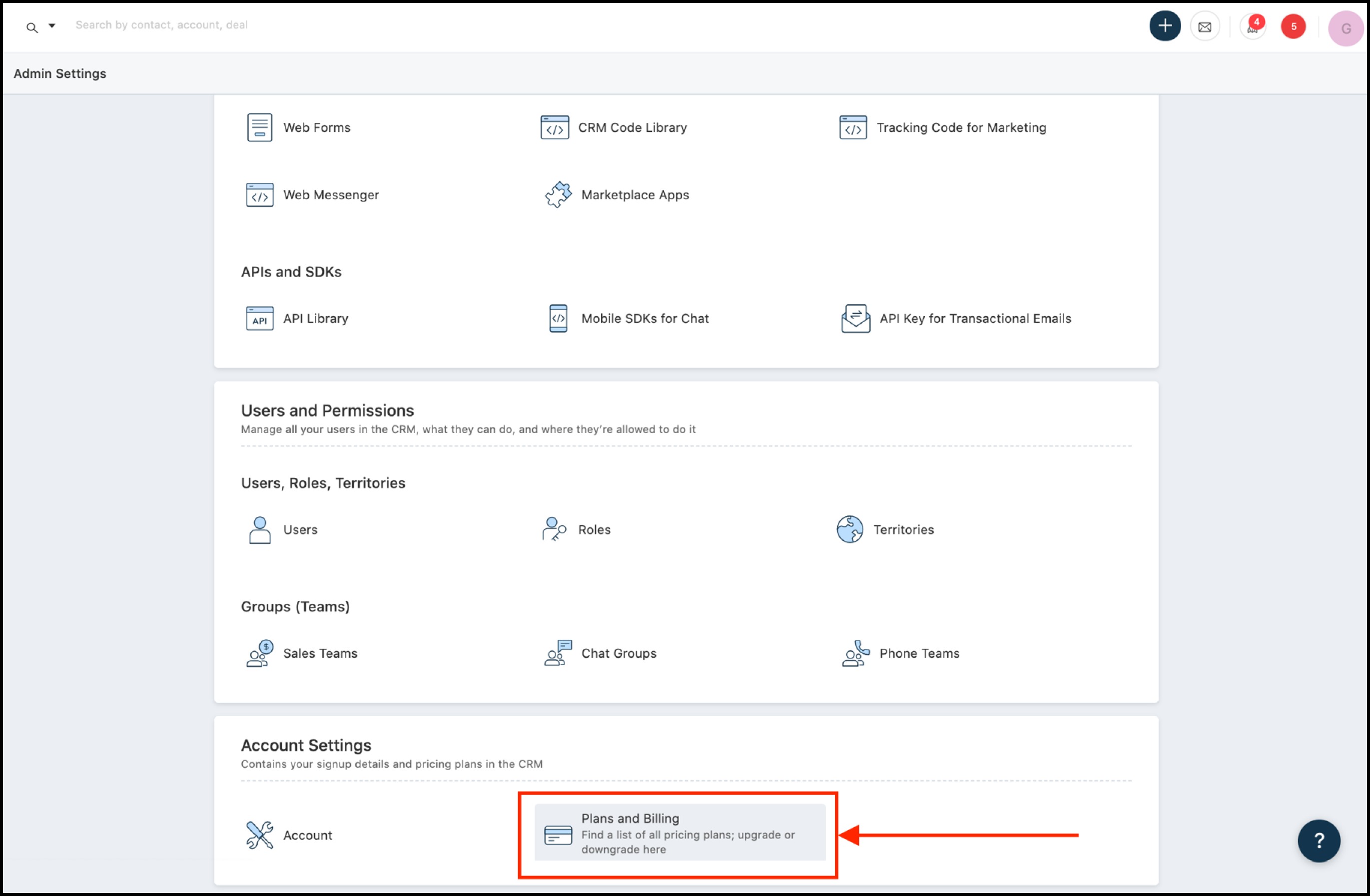The image size is (1370, 896).
Task: Open the Users settings link
Action: [x=300, y=529]
